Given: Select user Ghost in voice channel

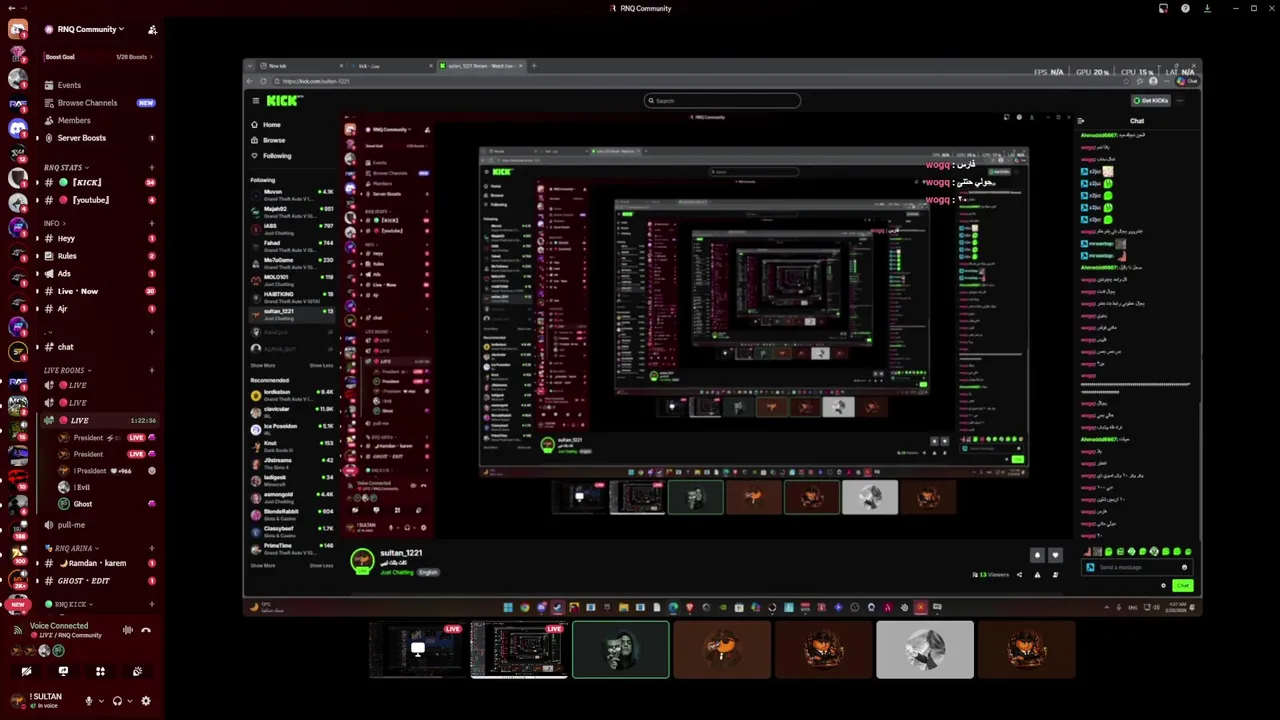Looking at the screenshot, I should [106, 504].
